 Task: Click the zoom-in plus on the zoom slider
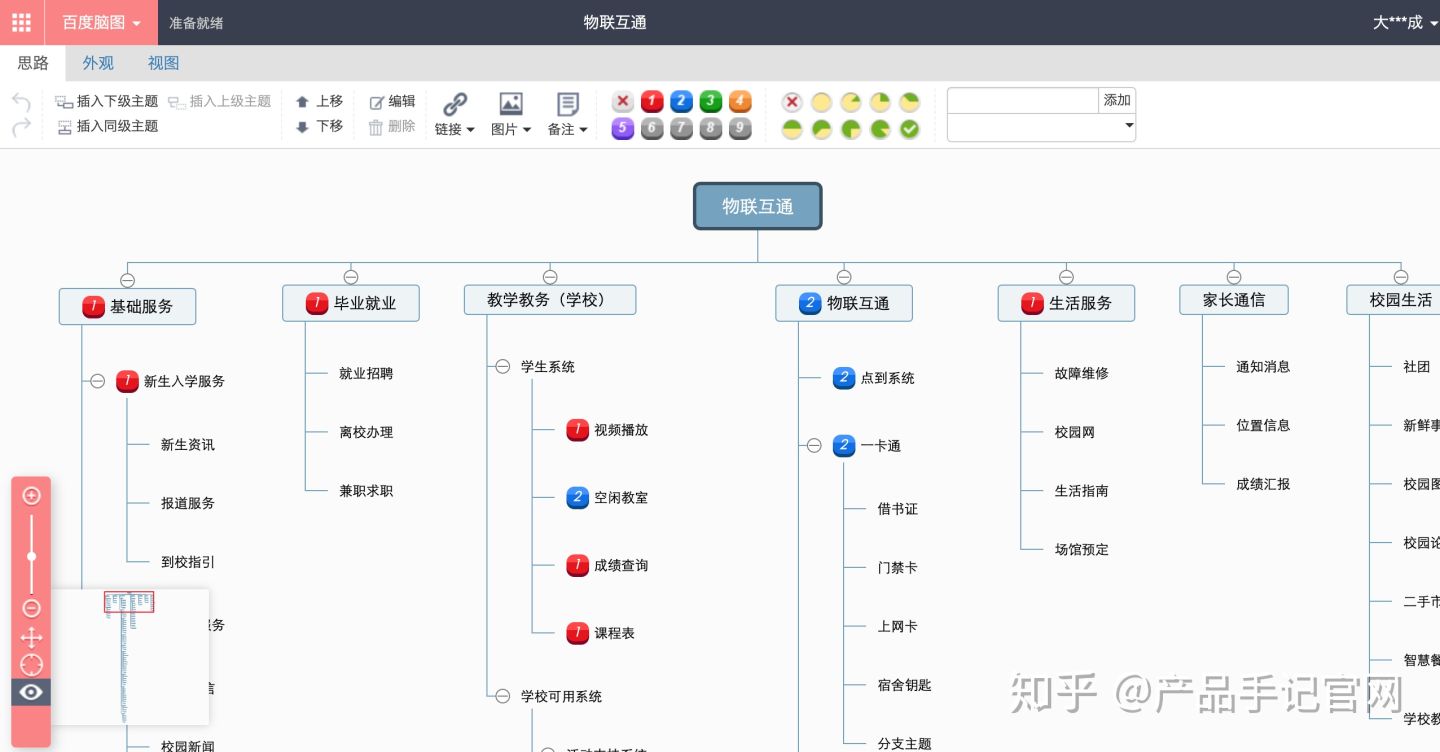(31, 495)
